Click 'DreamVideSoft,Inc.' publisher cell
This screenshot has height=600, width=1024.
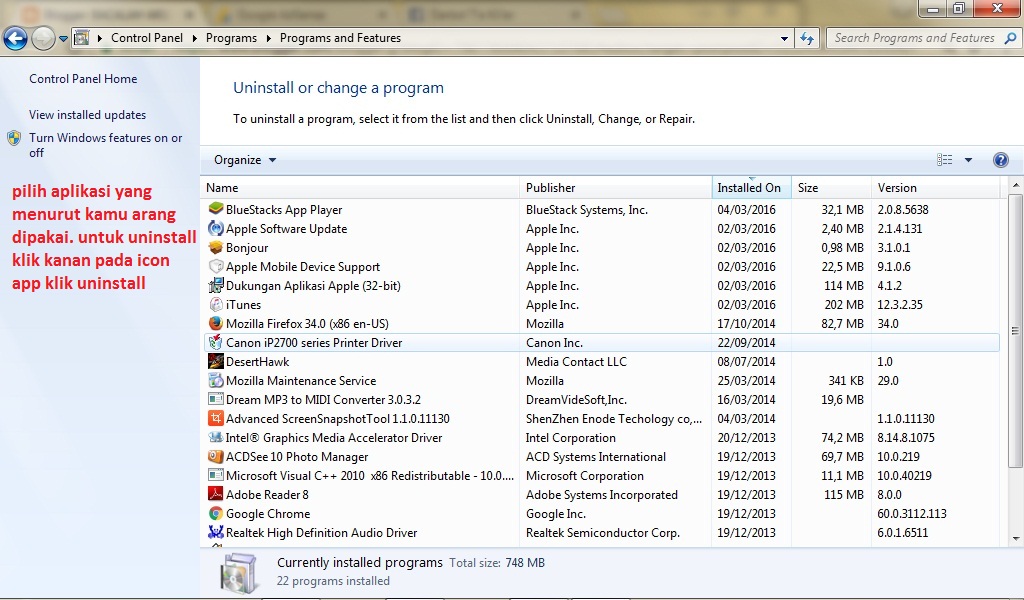tap(576, 400)
